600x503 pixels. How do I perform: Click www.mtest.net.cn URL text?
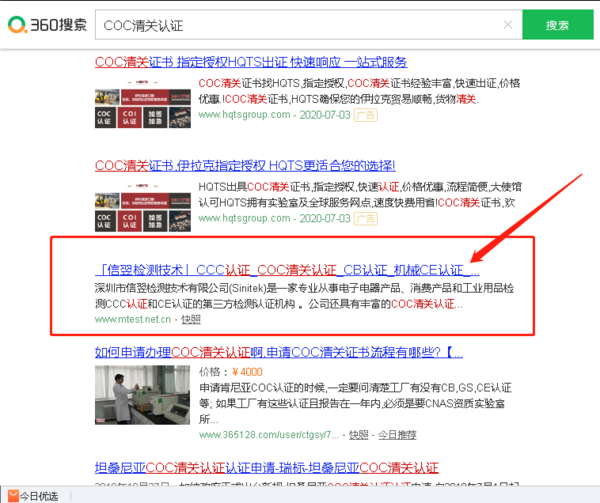(x=133, y=319)
